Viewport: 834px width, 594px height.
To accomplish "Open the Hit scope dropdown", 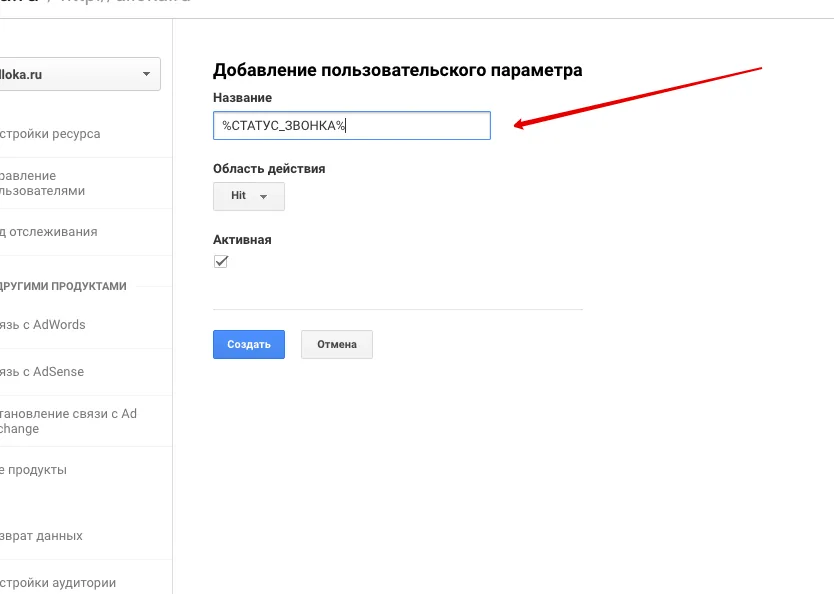I will (x=249, y=196).
